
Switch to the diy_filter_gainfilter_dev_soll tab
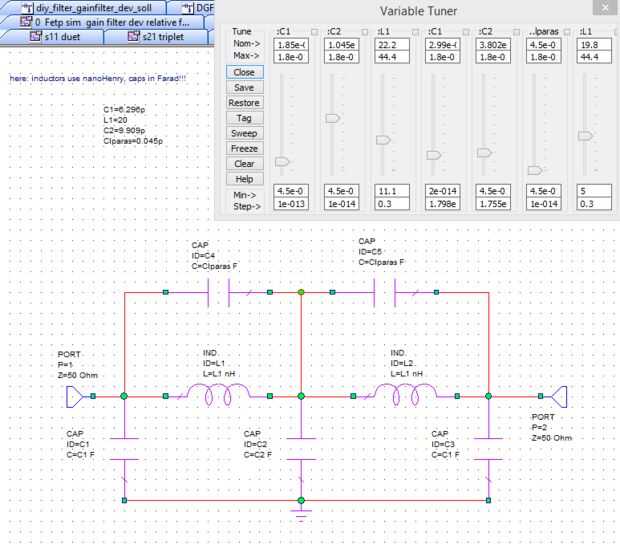pyautogui.click(x=85, y=8)
